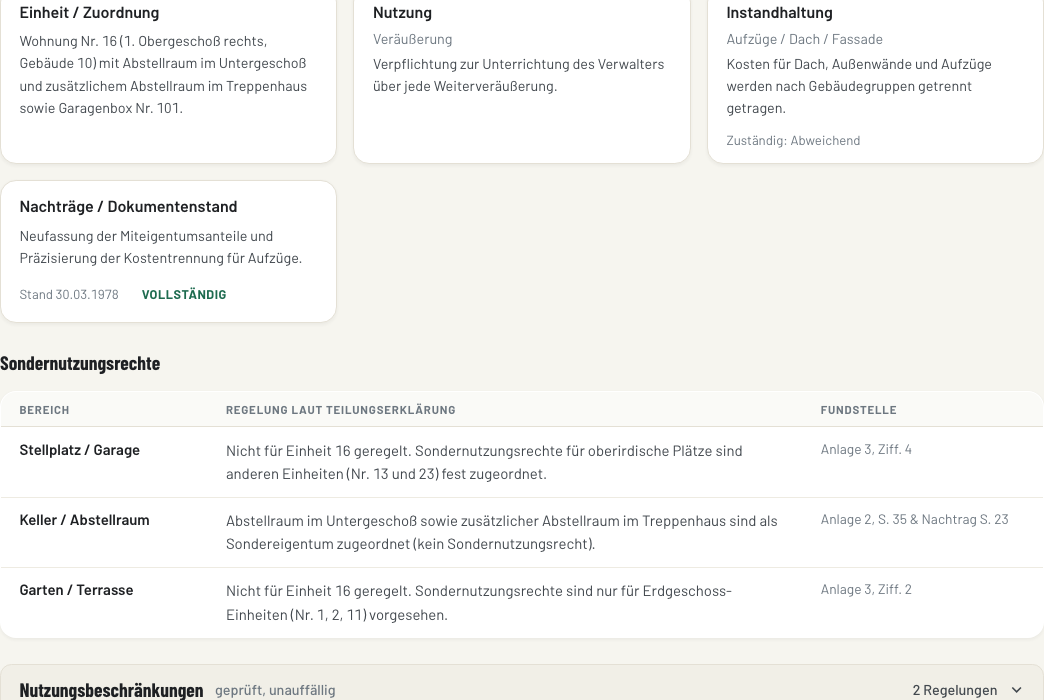Click the REGELUNG LAUT TEILUNGSERKLÄRUNG column header
Viewport: 1044px width, 700px height.
coord(340,410)
